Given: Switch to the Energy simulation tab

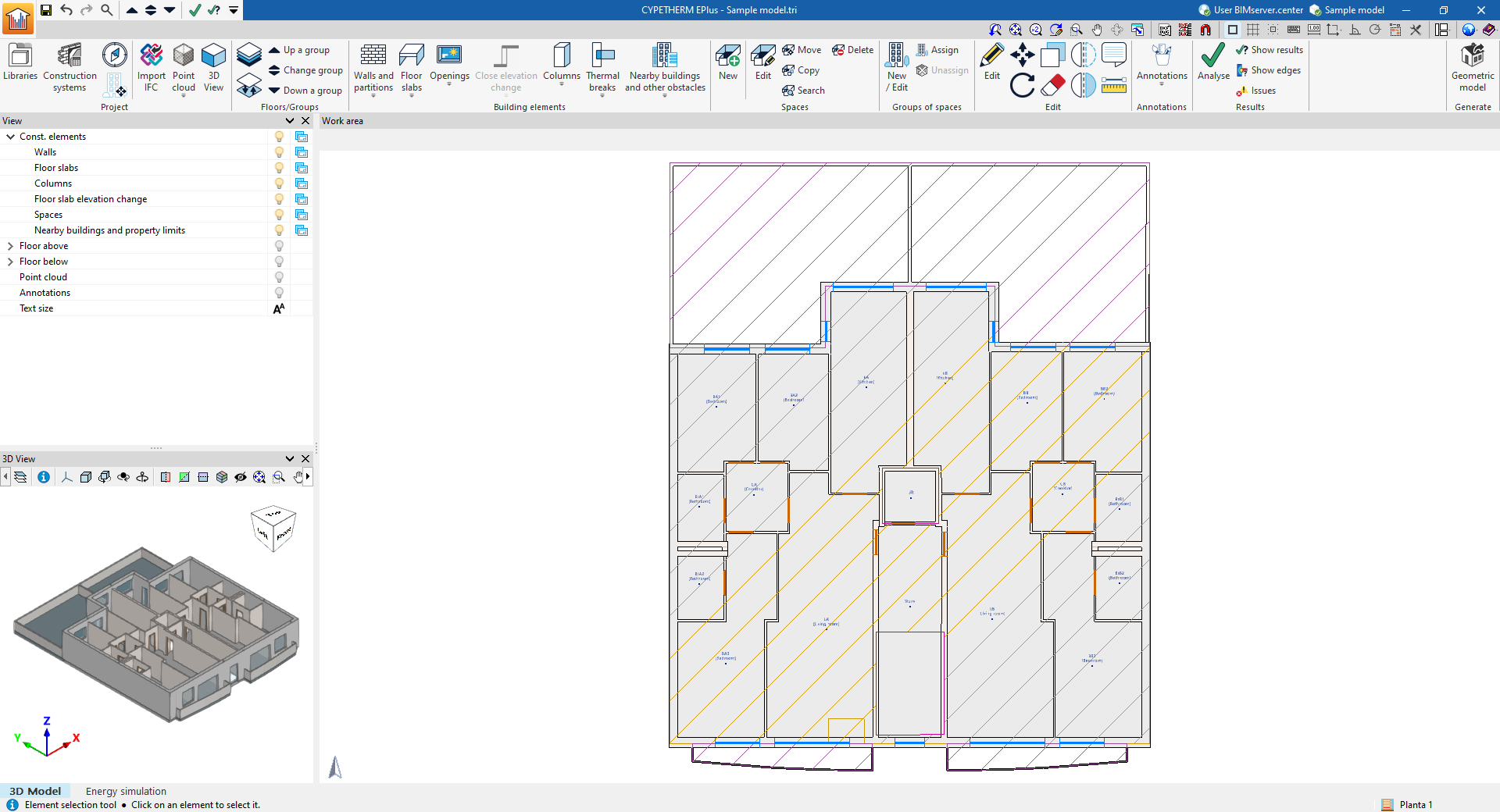Looking at the screenshot, I should (x=126, y=791).
